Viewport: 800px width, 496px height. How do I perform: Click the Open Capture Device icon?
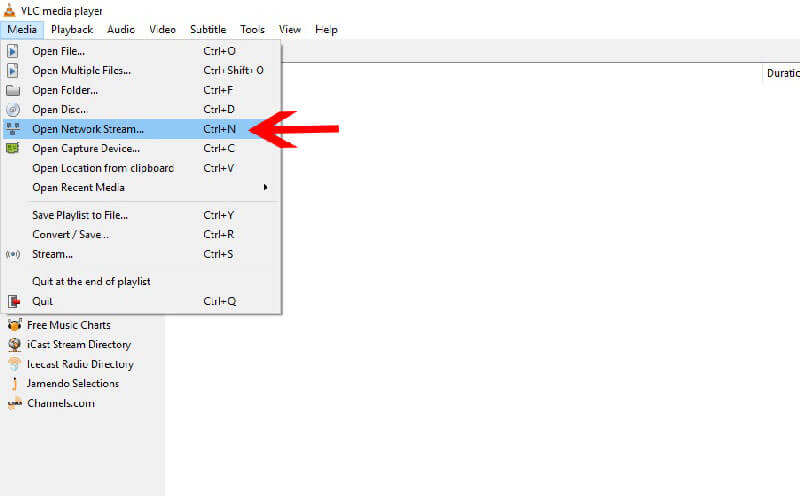pos(13,148)
